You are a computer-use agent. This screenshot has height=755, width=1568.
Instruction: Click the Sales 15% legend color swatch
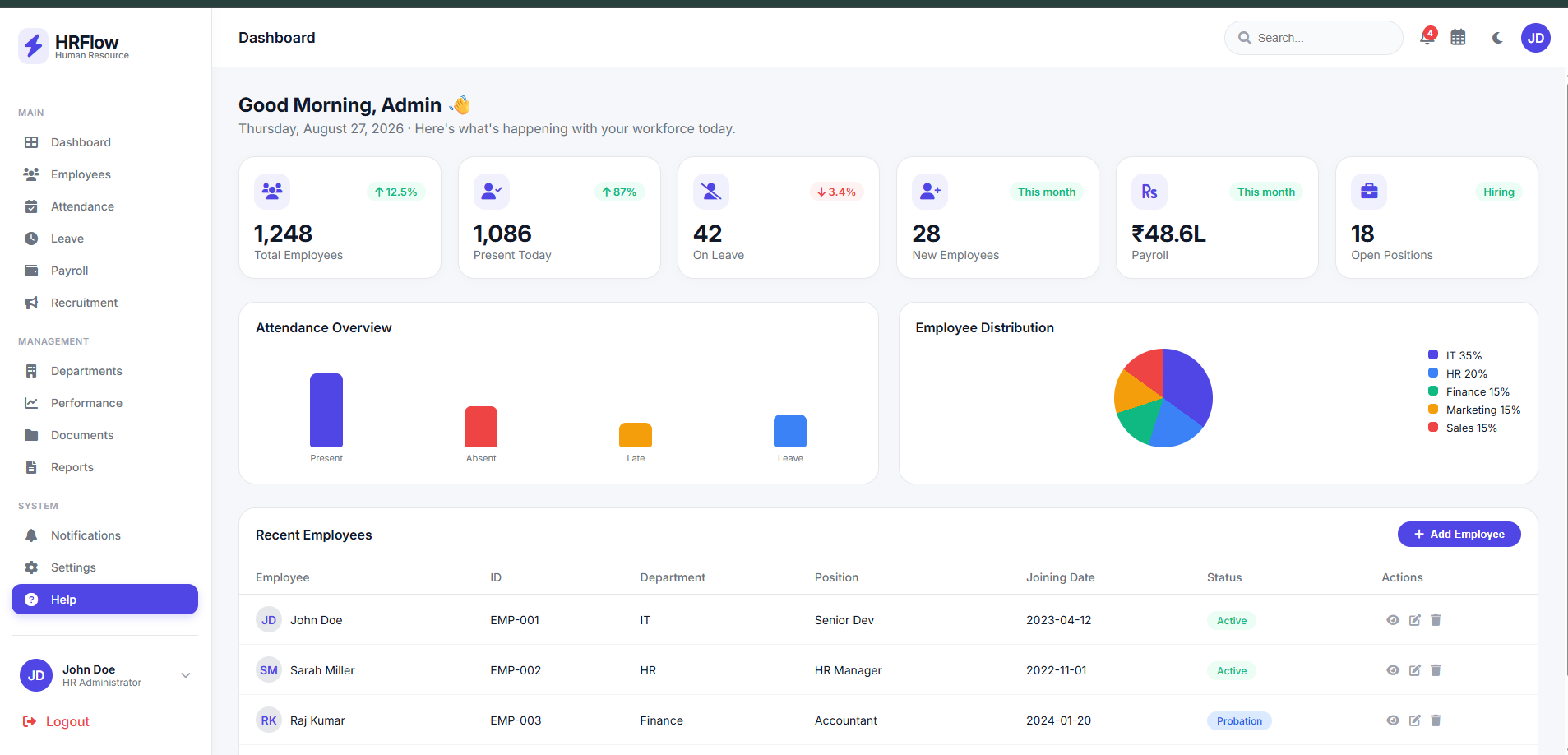[x=1433, y=427]
